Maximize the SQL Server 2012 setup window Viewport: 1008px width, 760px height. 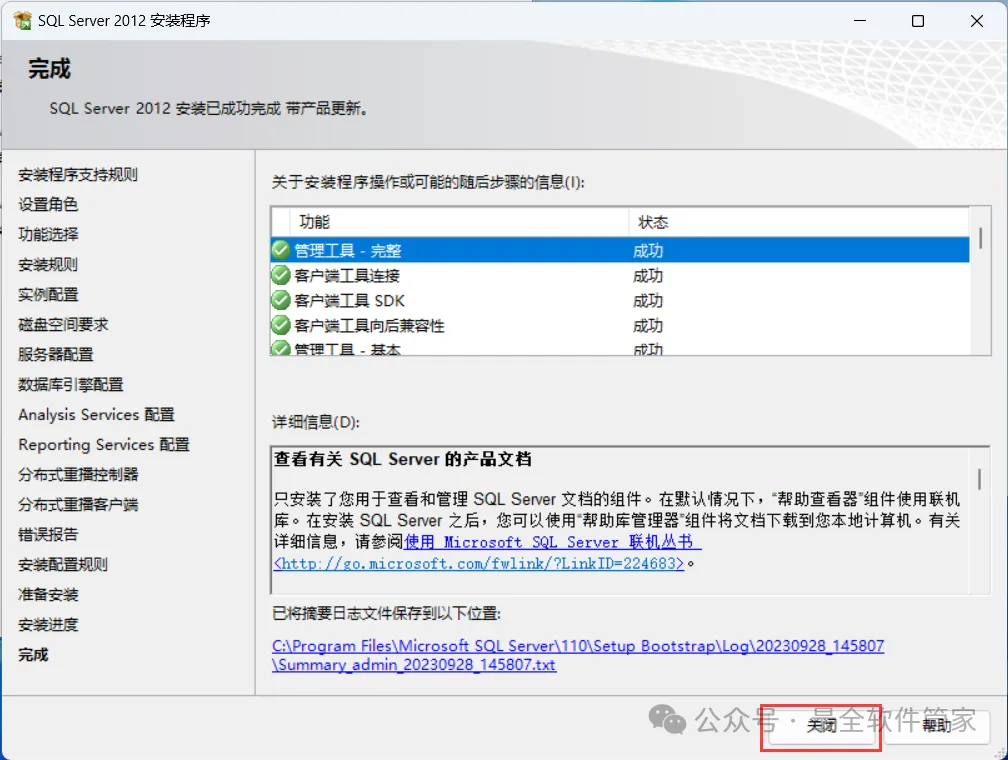tap(918, 21)
